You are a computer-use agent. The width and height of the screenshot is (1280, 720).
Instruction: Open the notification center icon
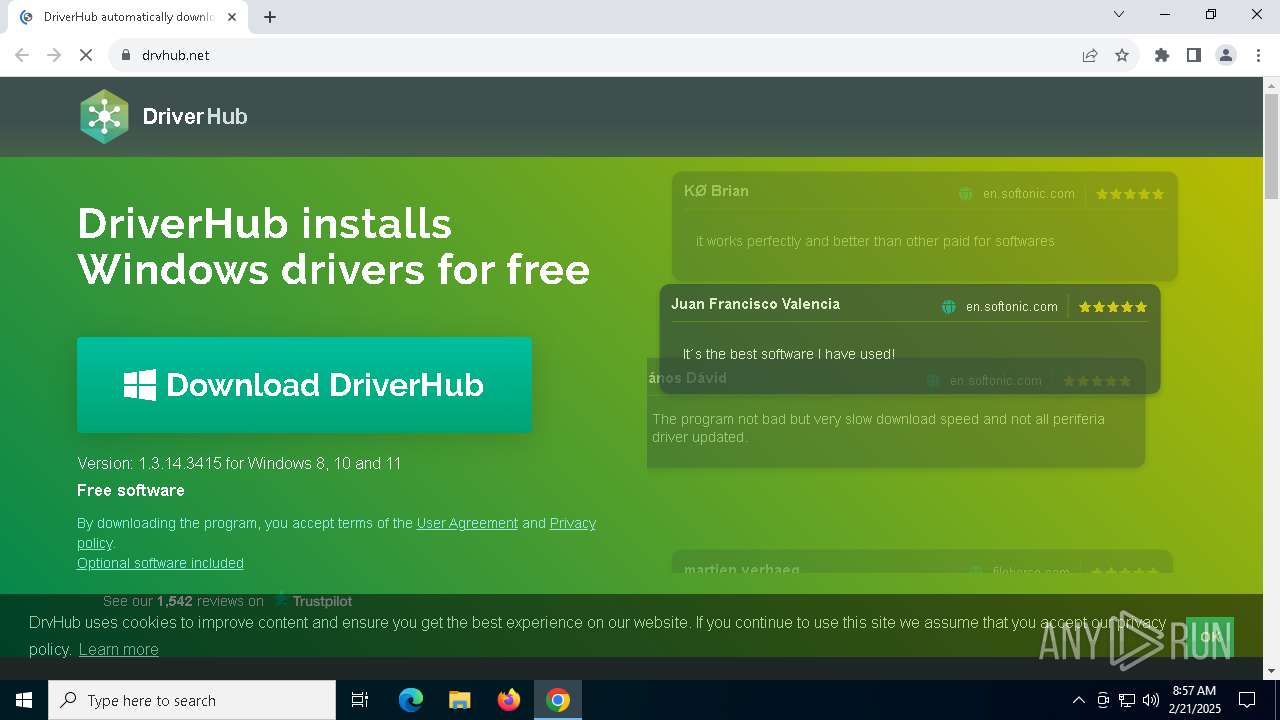click(x=1247, y=700)
